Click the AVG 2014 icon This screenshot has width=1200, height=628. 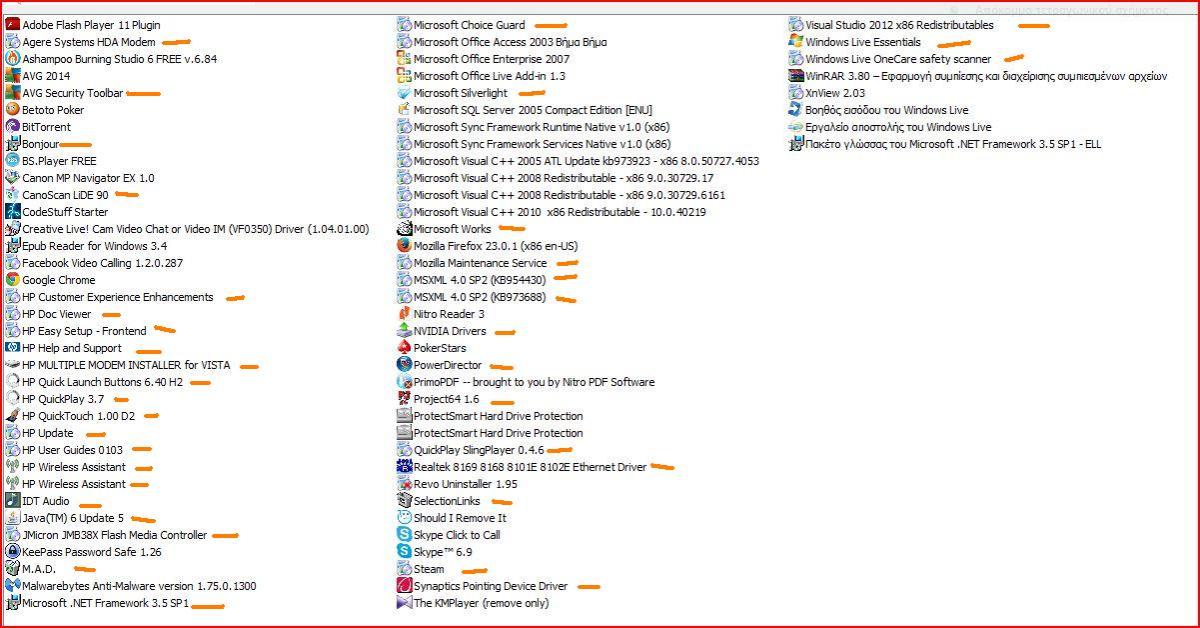(12, 76)
